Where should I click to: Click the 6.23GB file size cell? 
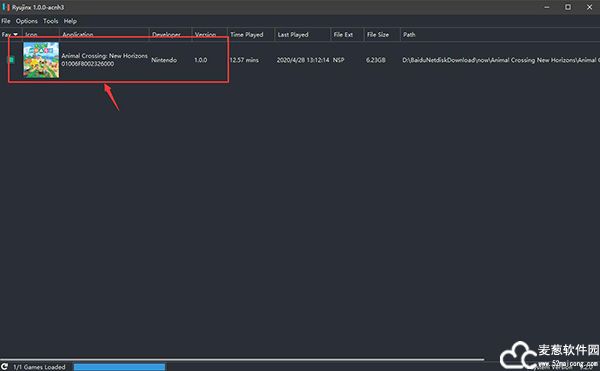pos(376,60)
